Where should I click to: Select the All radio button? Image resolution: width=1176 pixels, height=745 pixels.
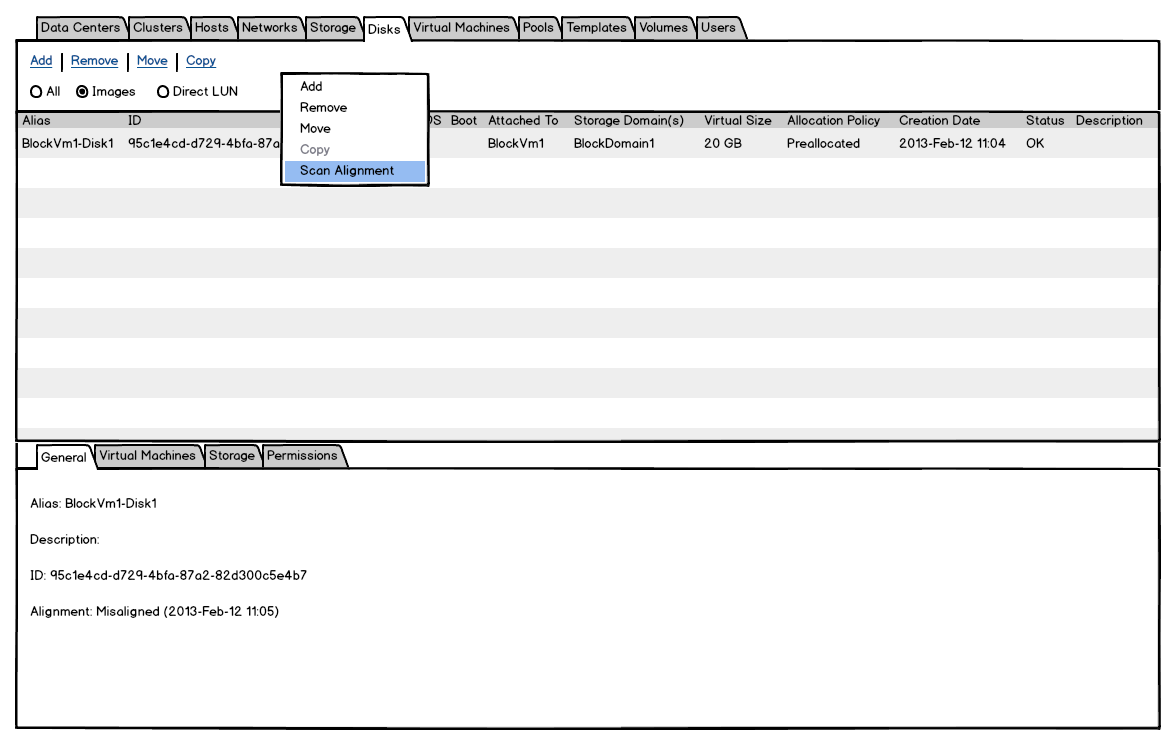pos(36,92)
